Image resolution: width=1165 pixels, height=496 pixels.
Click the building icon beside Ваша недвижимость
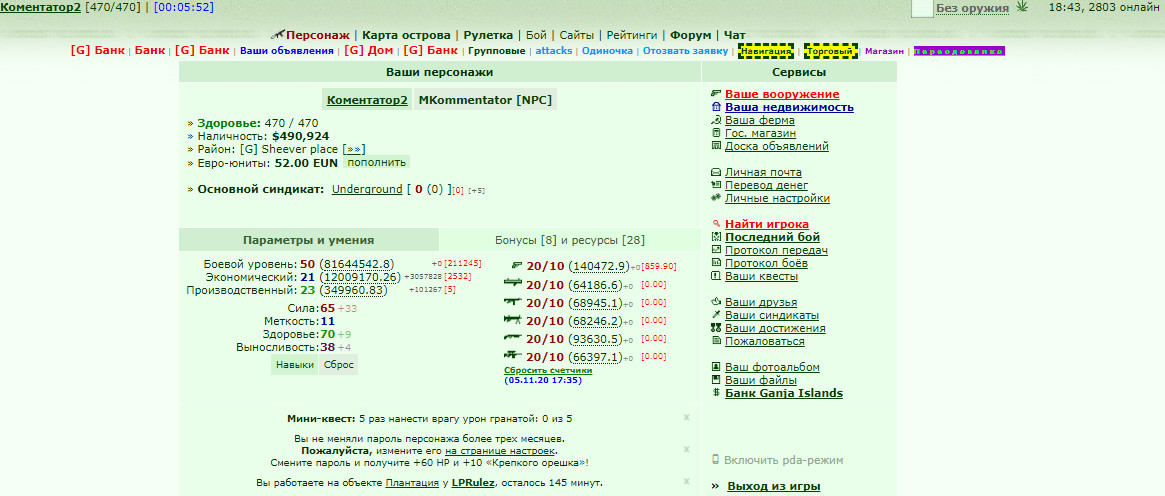click(716, 107)
